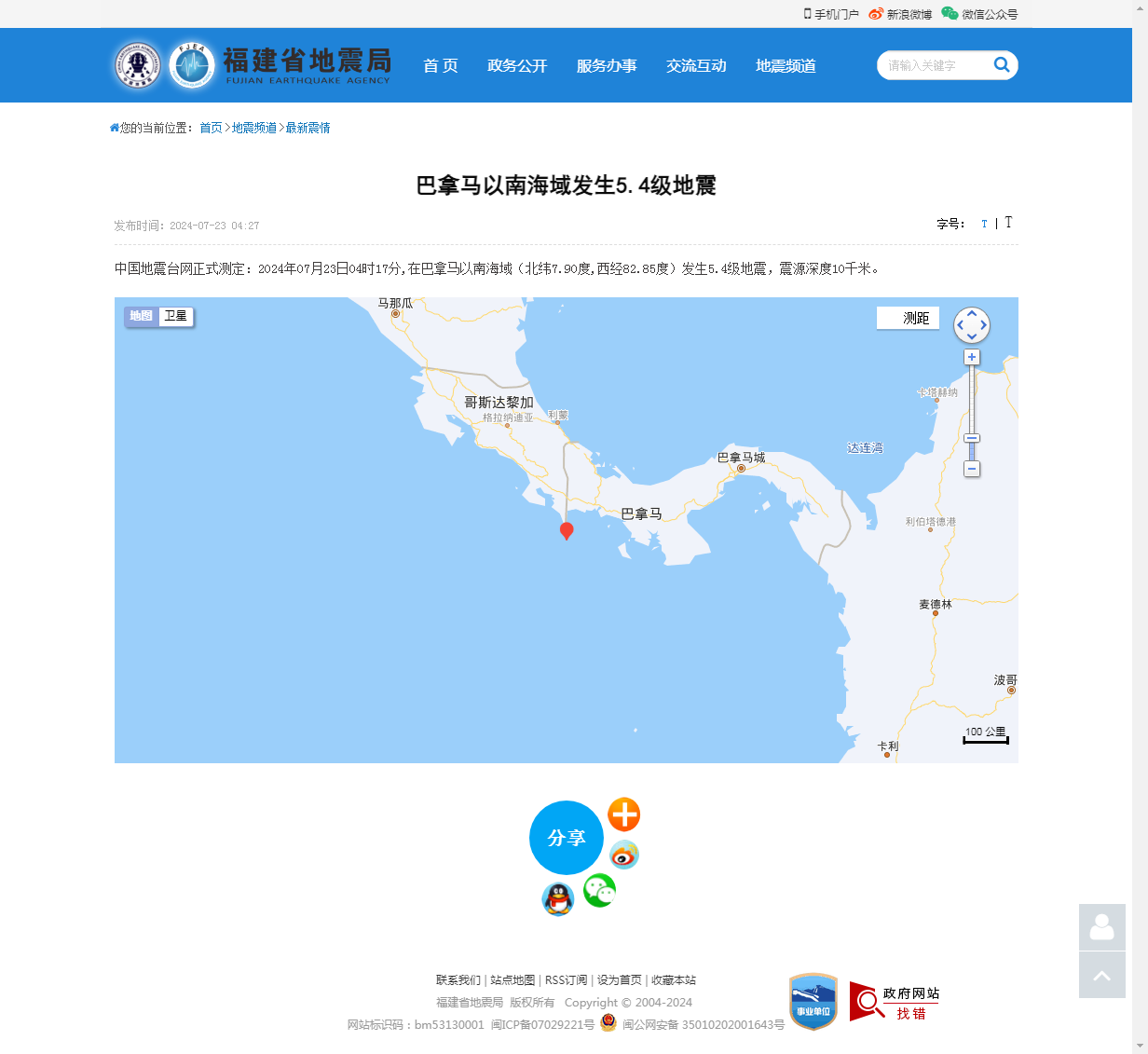Click the 政府网站找错 badge

point(895,1003)
